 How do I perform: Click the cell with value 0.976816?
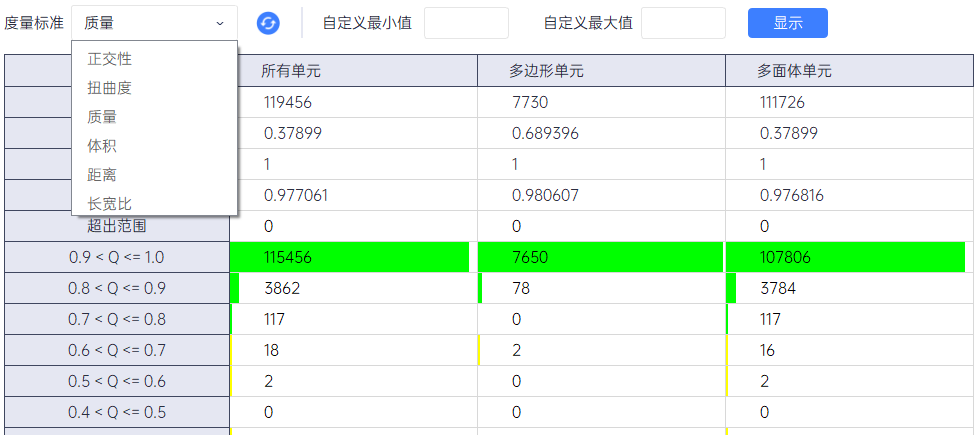[851, 196]
